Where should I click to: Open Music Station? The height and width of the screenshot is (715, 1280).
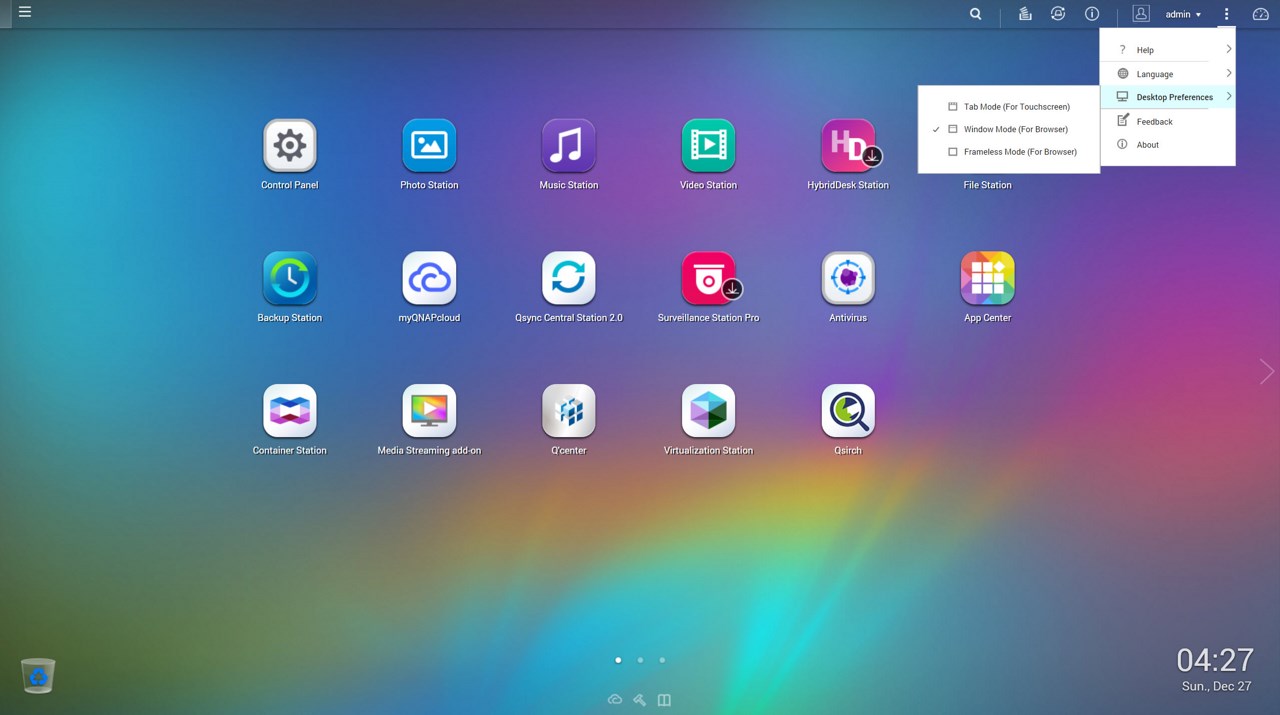click(x=569, y=146)
